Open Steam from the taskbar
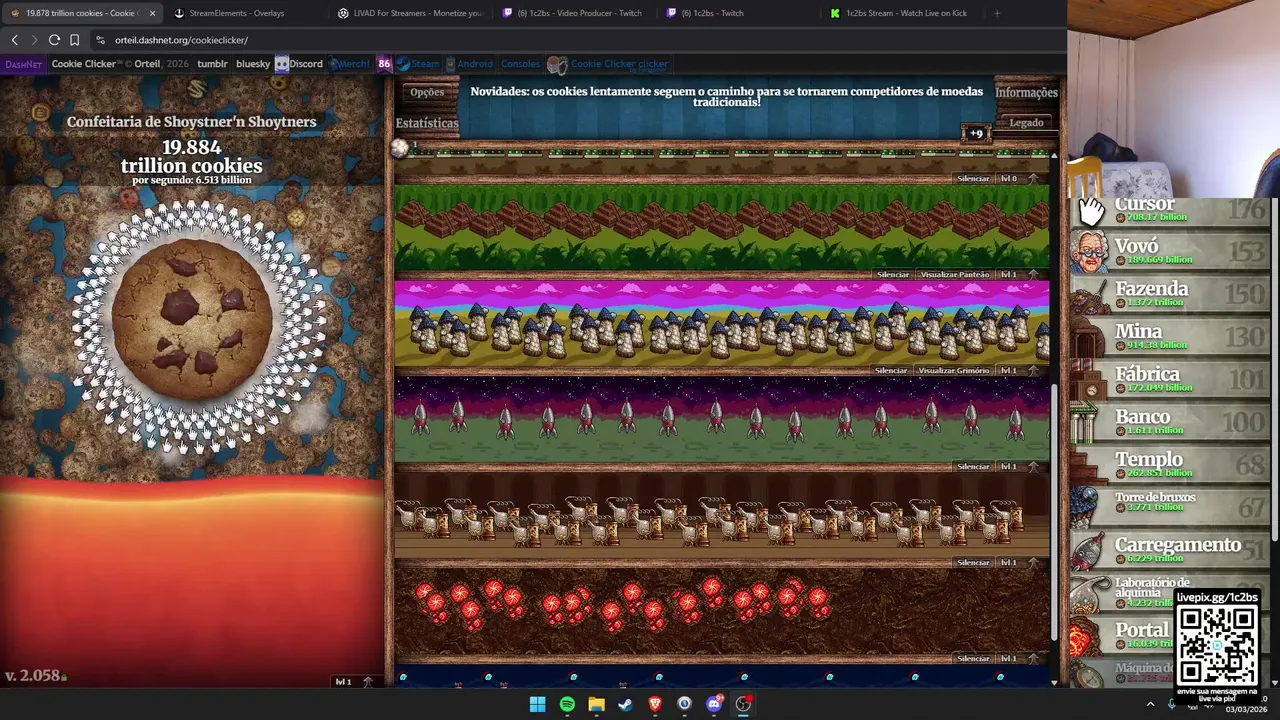Screen dimensions: 1280x720 click(626, 704)
